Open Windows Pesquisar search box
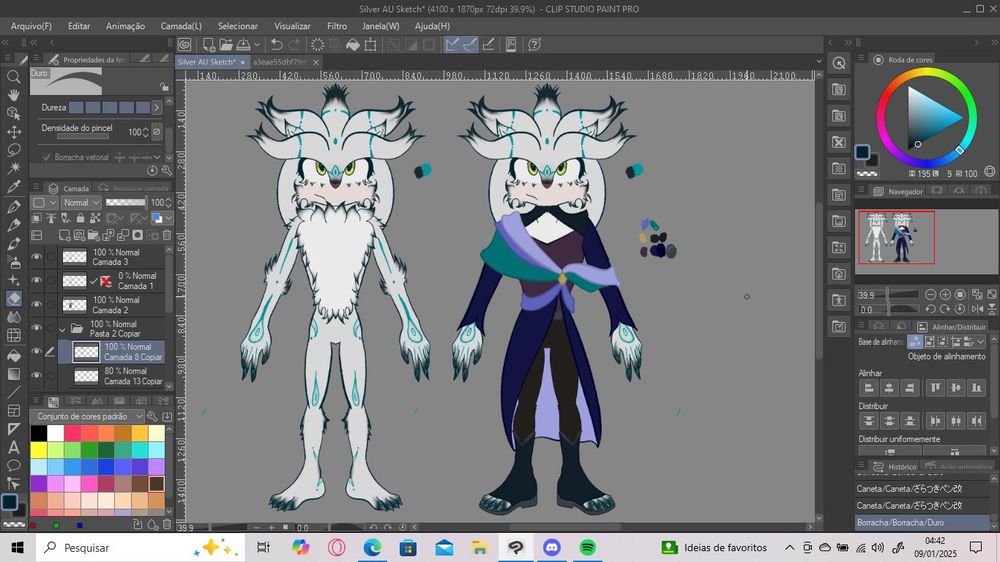Viewport: 1000px width, 562px height. [x=140, y=547]
